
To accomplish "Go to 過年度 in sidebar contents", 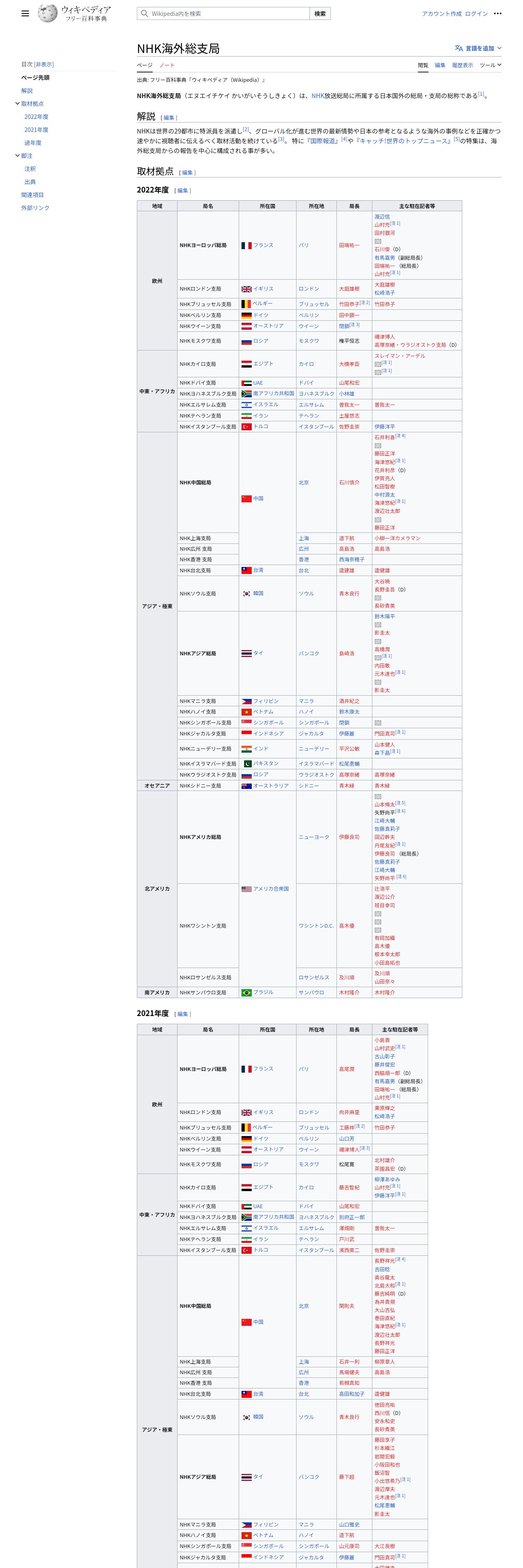I will (33, 143).
